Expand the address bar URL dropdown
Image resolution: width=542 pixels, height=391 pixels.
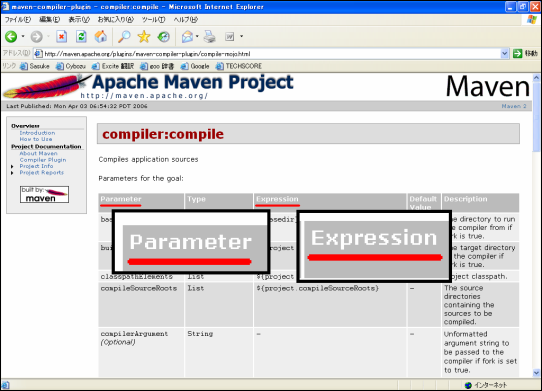[x=504, y=54]
